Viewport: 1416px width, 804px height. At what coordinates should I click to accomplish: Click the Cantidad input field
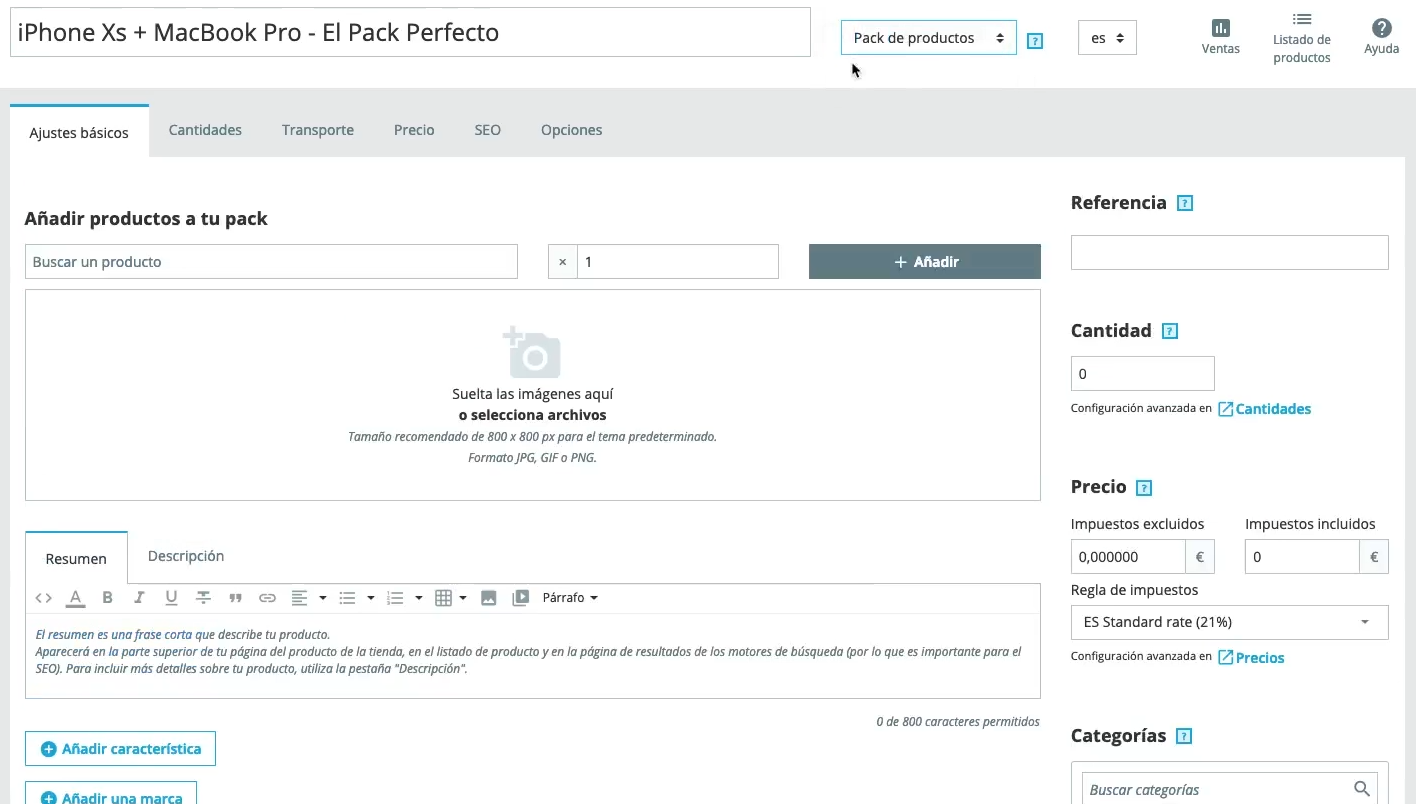click(1142, 374)
